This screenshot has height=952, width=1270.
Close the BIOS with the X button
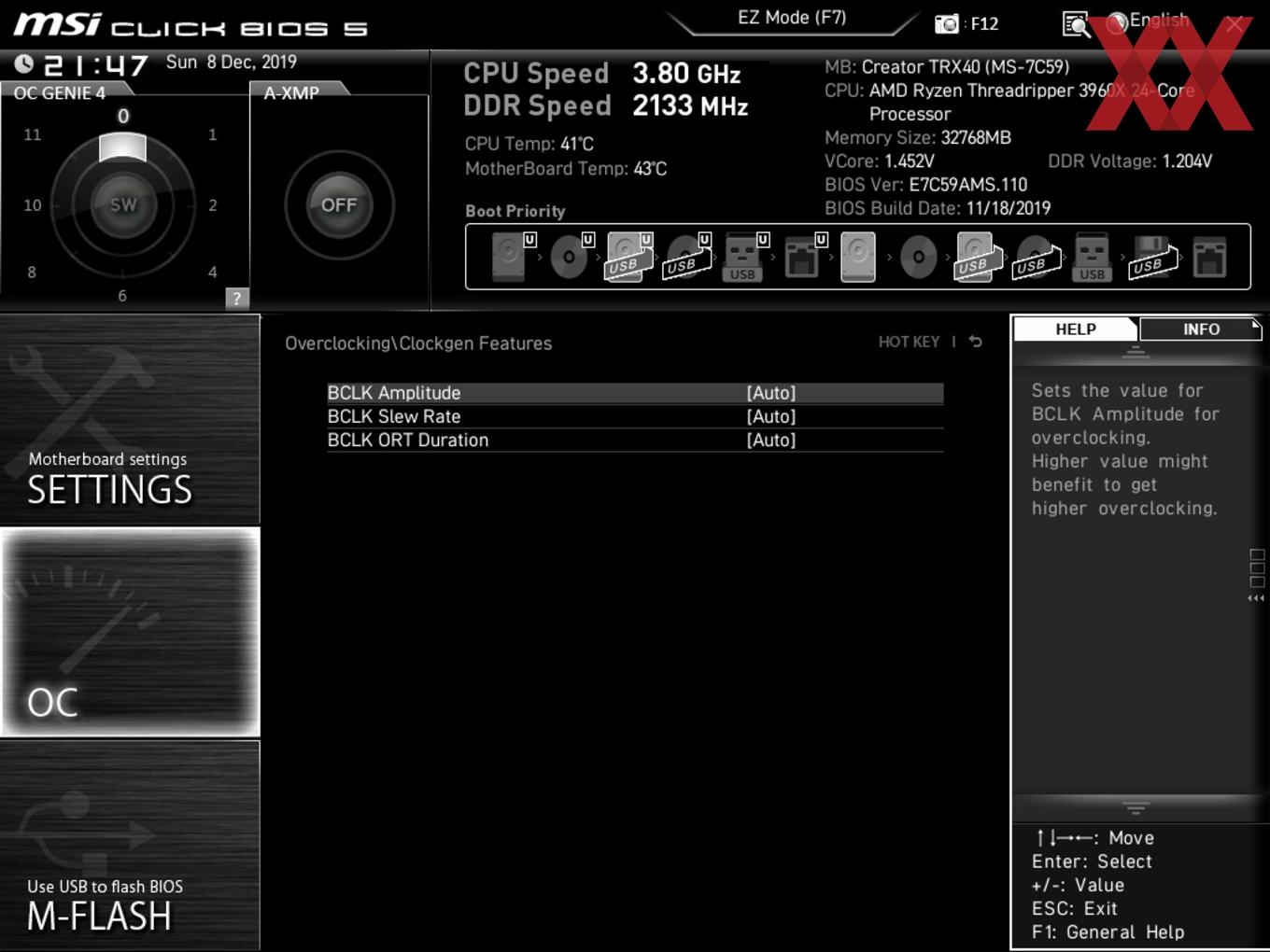coord(1235,24)
